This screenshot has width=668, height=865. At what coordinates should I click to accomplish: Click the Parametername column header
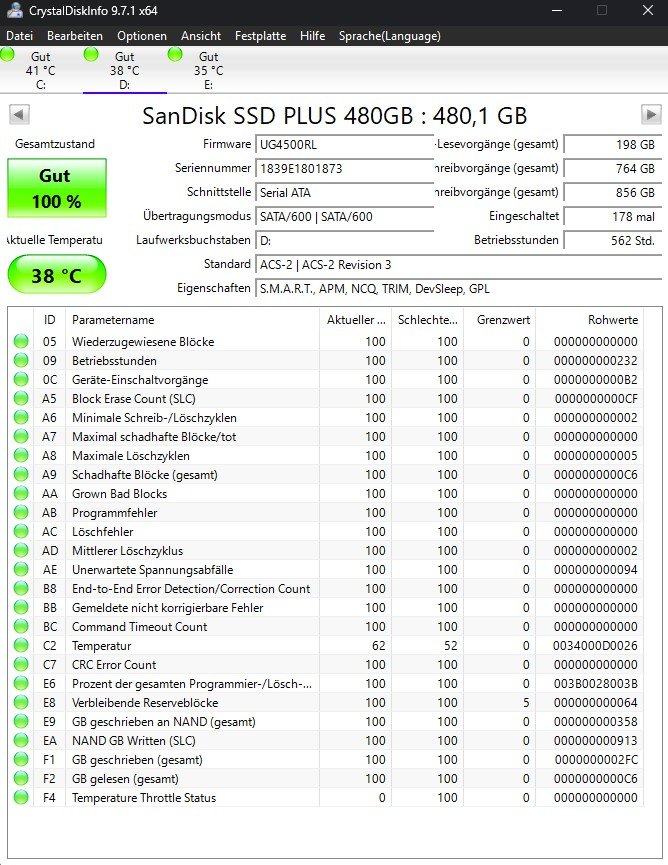[x=193, y=319]
